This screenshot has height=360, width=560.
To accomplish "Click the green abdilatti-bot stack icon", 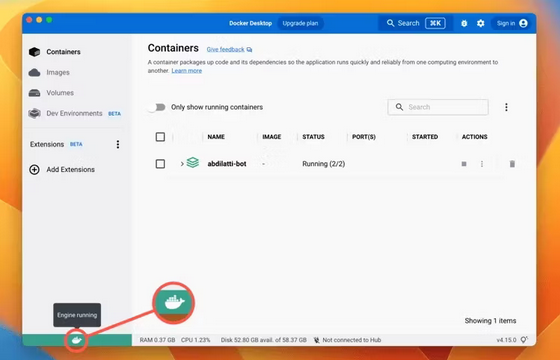I will pyautogui.click(x=193, y=163).
